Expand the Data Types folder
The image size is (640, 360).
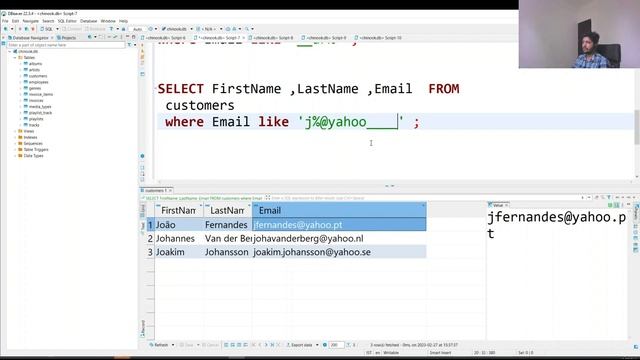tap(15, 156)
